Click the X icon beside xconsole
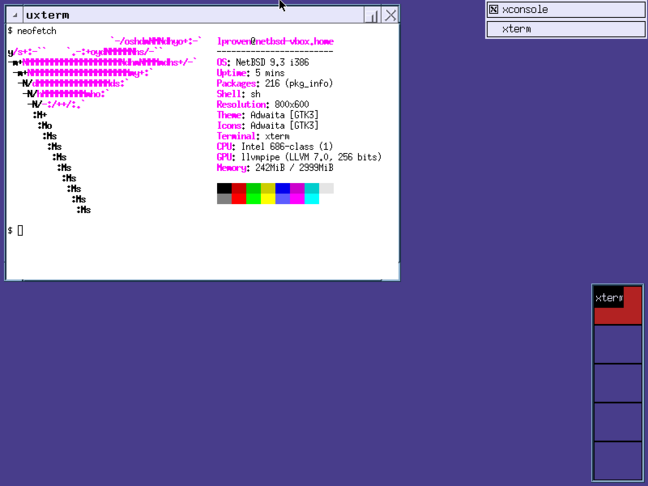This screenshot has height=486, width=648. coord(493,10)
